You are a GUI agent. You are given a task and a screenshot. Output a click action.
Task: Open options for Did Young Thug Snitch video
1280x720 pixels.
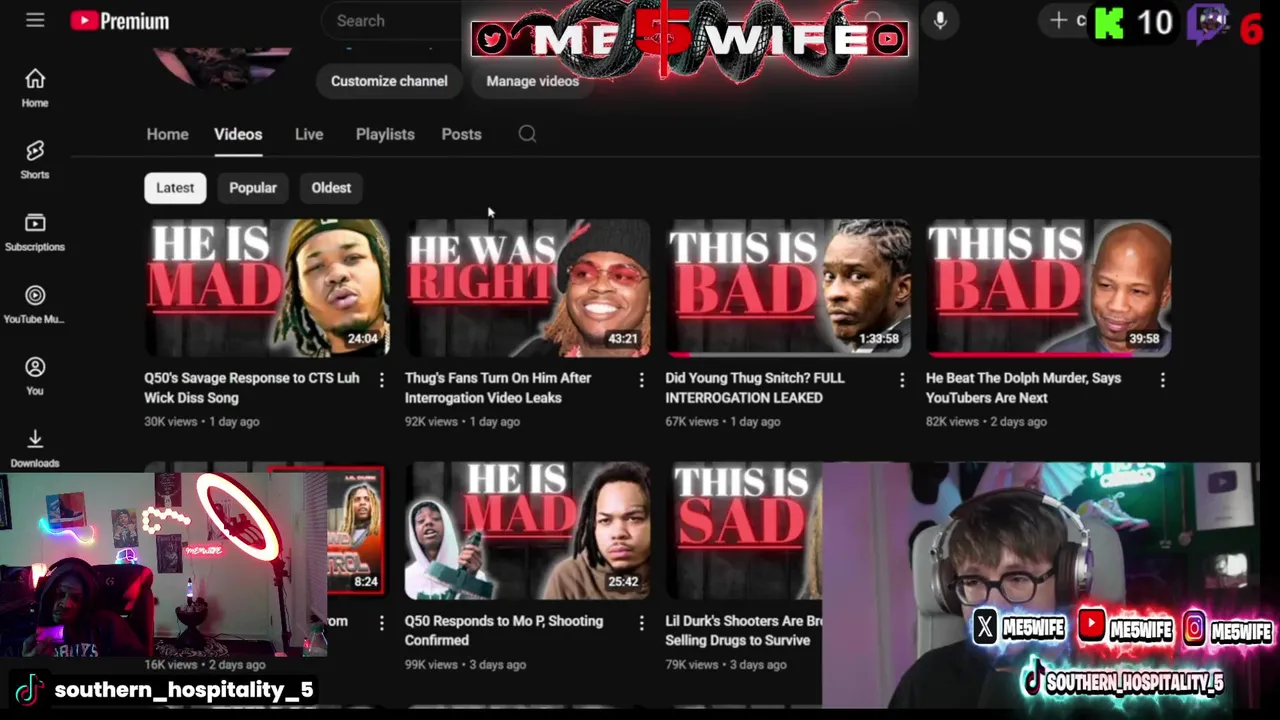click(902, 380)
